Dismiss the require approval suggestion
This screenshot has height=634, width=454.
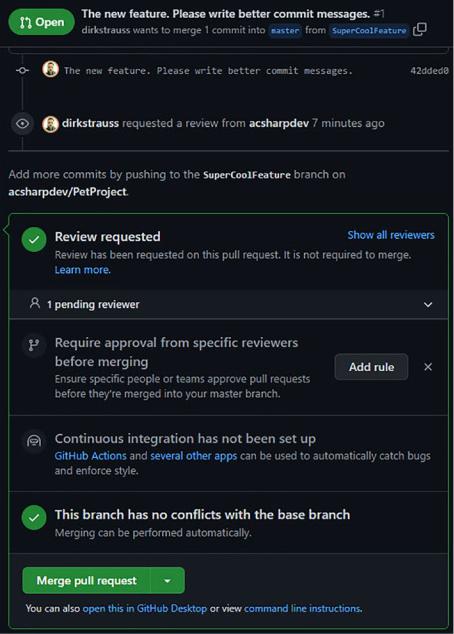tap(428, 367)
